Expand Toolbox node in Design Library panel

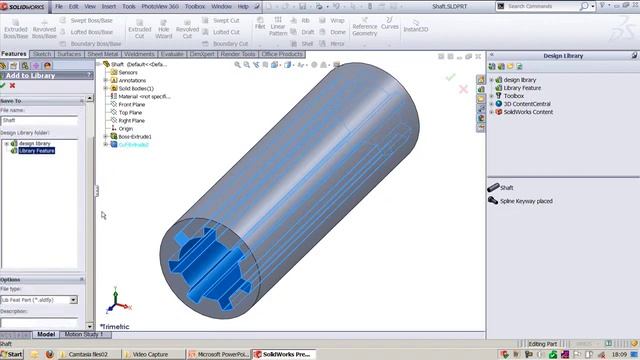click(491, 96)
